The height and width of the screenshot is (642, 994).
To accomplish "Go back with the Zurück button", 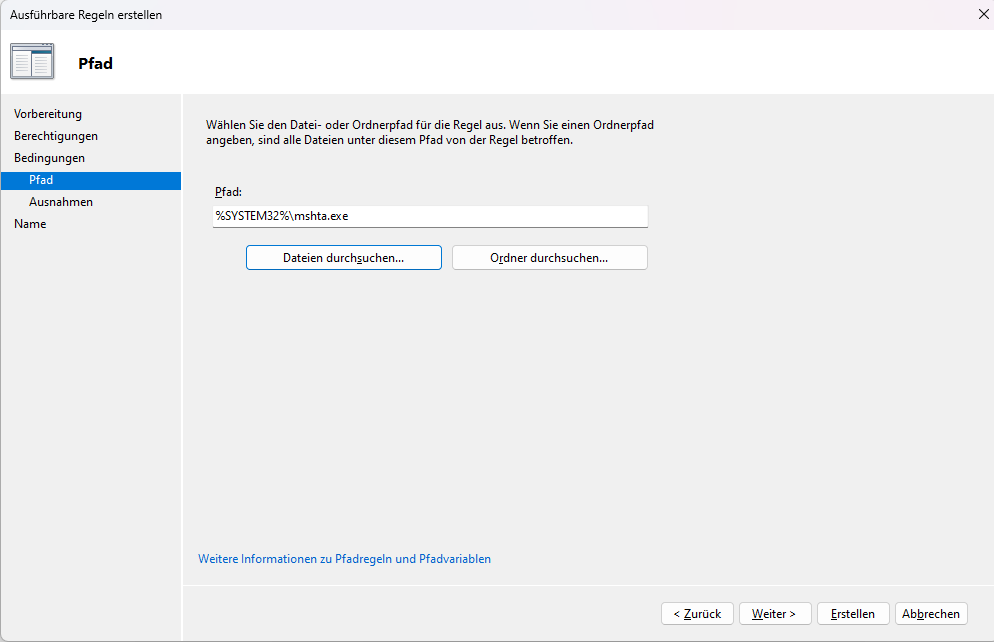I will (x=697, y=614).
